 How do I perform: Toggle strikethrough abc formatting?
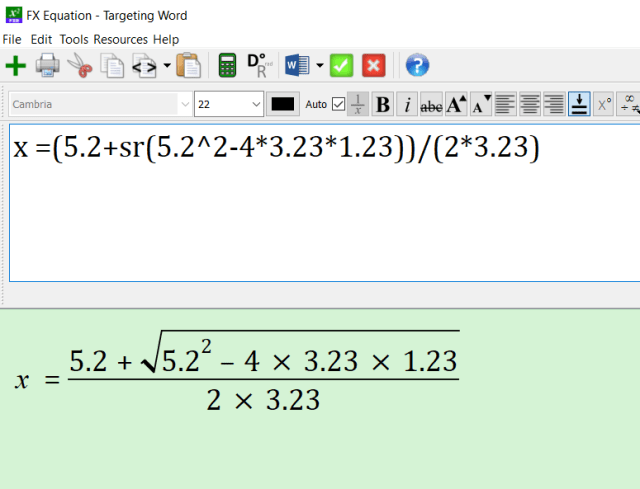[x=431, y=104]
